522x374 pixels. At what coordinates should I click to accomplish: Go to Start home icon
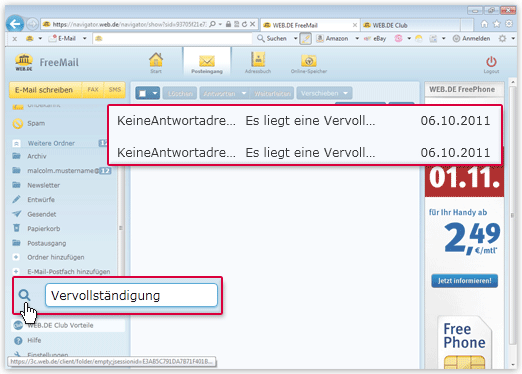[156, 63]
